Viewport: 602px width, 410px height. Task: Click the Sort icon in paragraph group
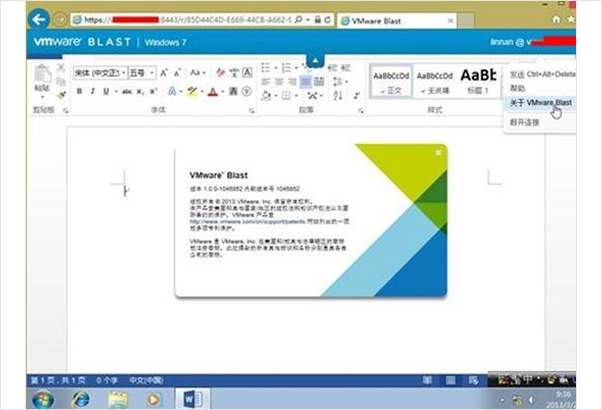[338, 95]
